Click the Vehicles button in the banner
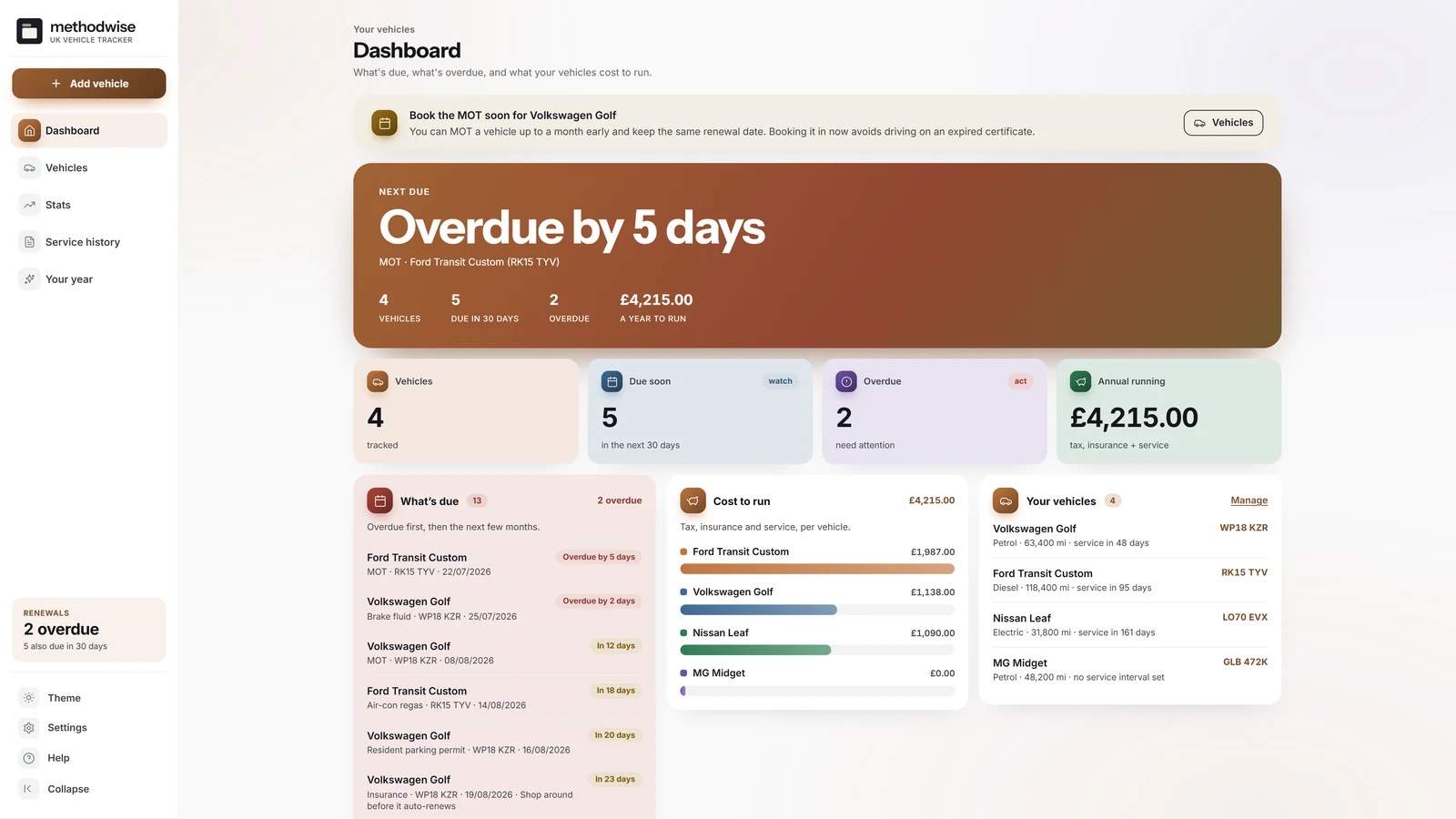1456x819 pixels. [x=1223, y=123]
